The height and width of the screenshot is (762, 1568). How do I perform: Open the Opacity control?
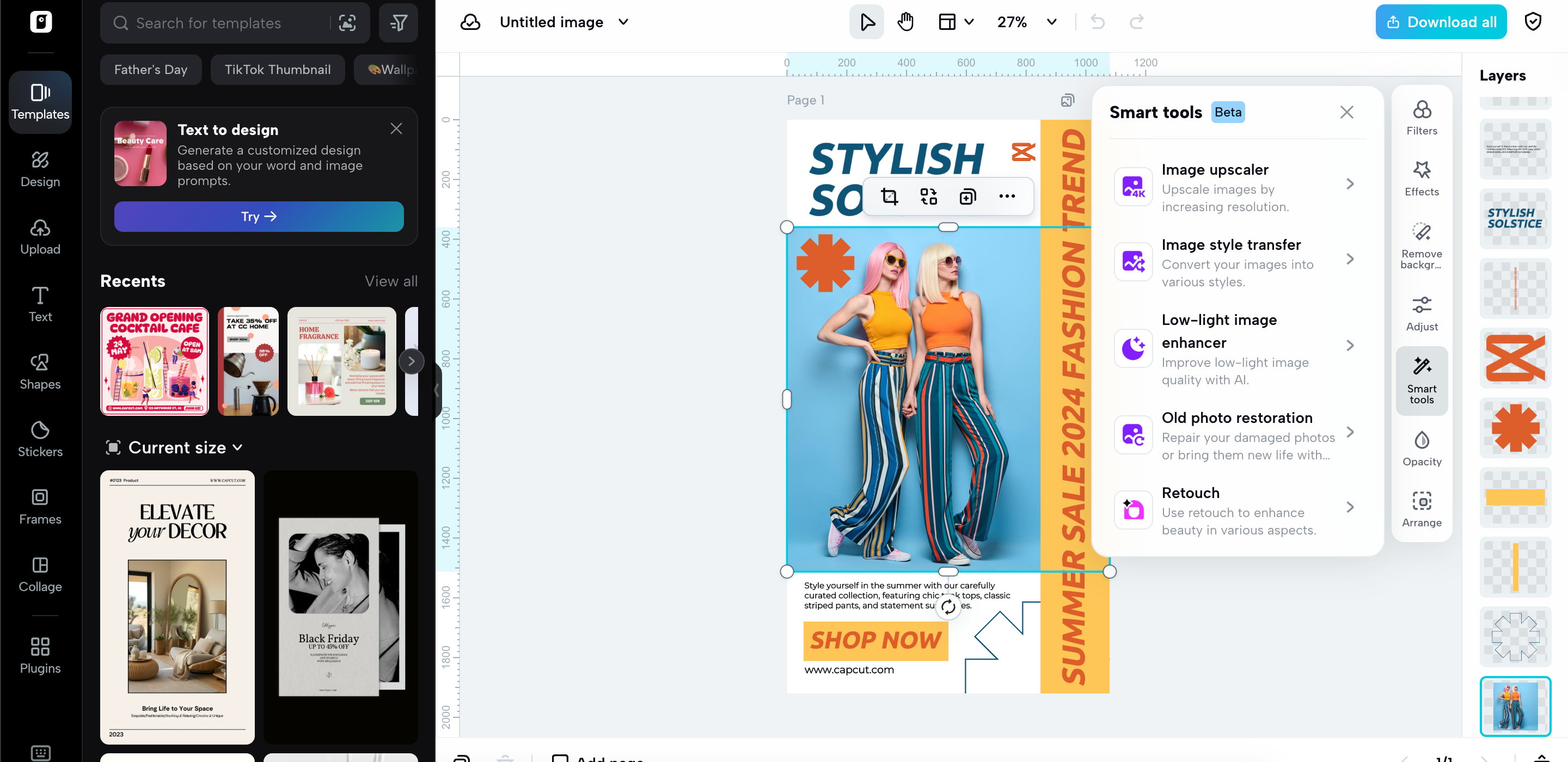(x=1422, y=448)
